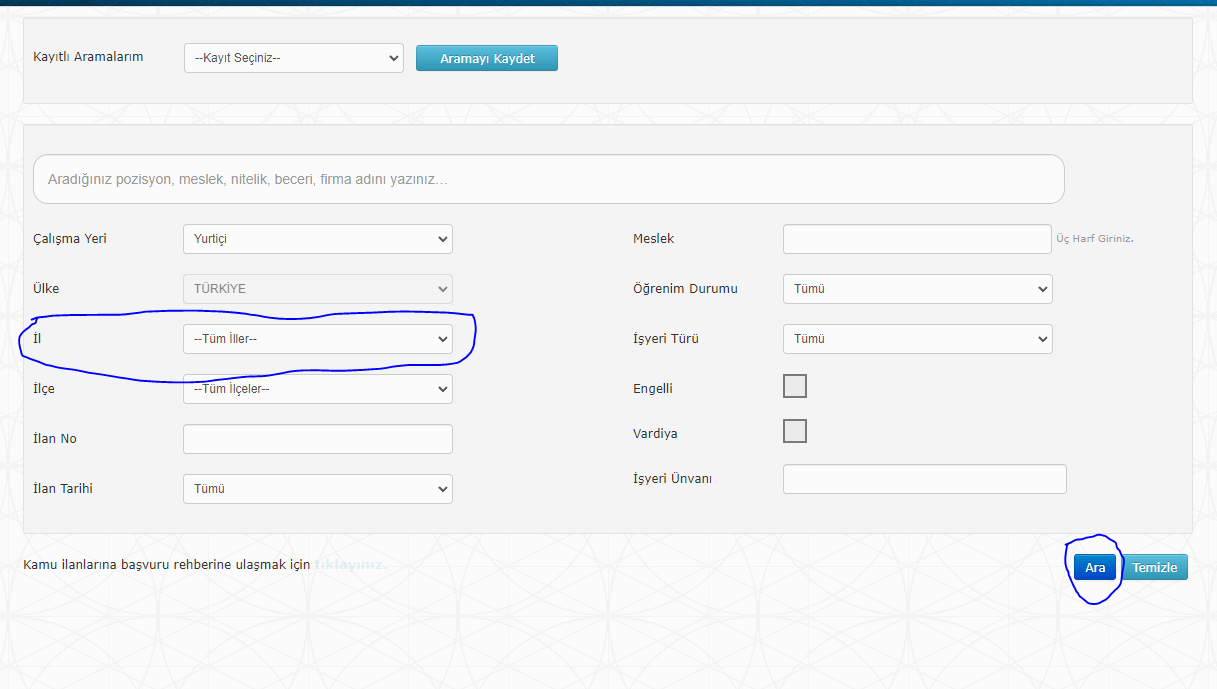Click into the Meslek input field

click(917, 239)
